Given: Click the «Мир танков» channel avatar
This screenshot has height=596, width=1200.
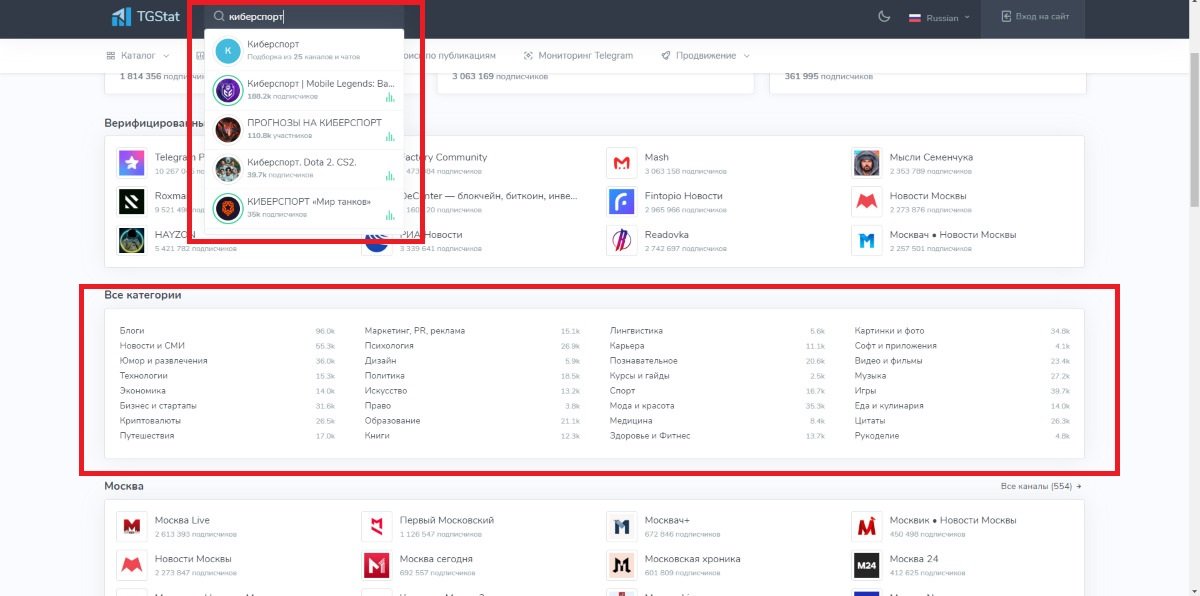Looking at the screenshot, I should tap(228, 207).
